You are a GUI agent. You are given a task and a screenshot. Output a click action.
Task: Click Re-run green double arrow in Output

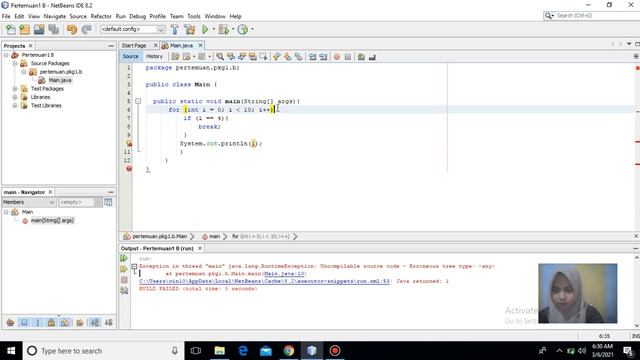click(x=124, y=258)
